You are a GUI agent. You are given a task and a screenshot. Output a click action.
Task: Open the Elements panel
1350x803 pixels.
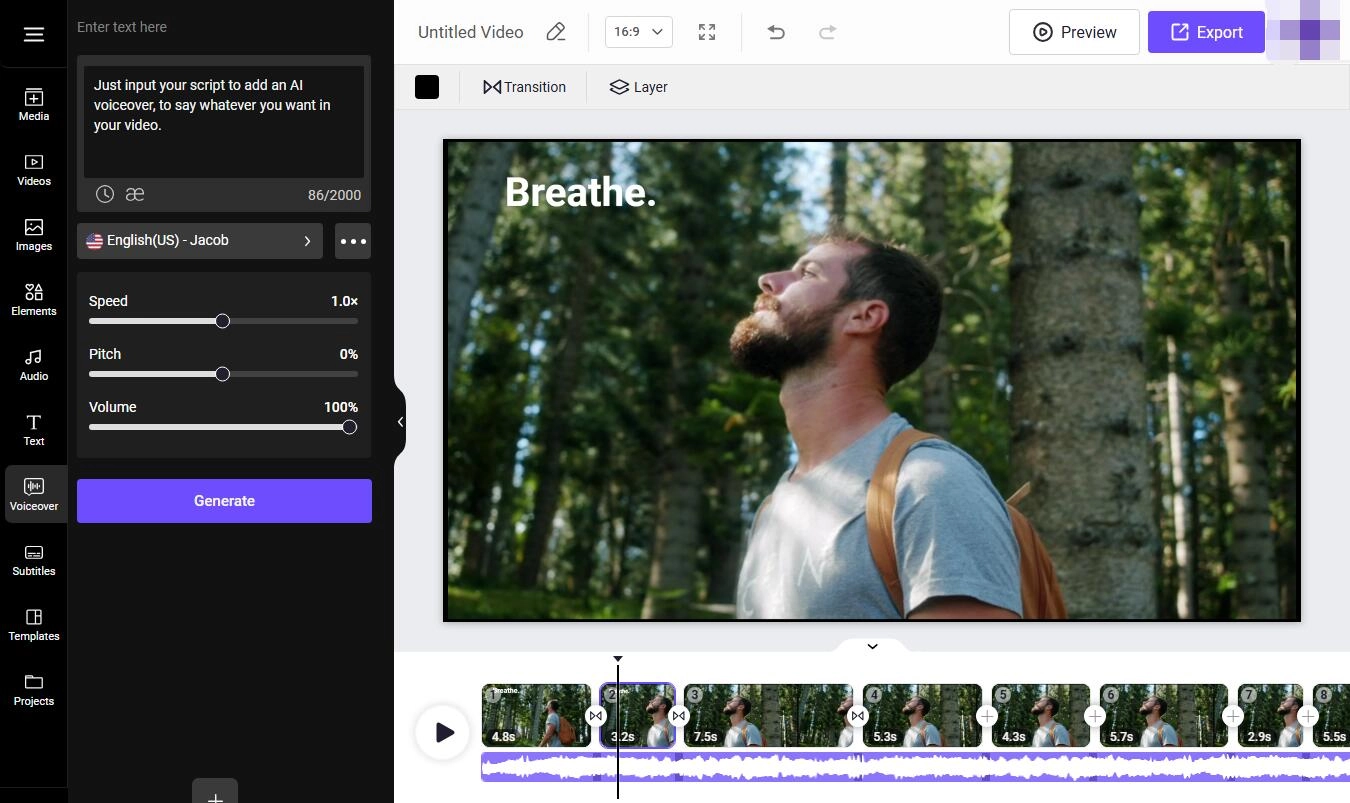pos(34,300)
